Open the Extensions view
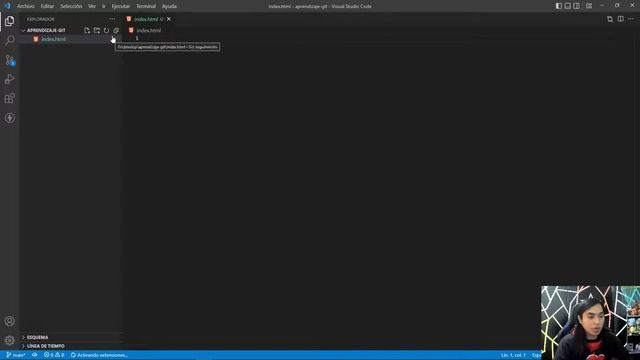 [x=9, y=98]
